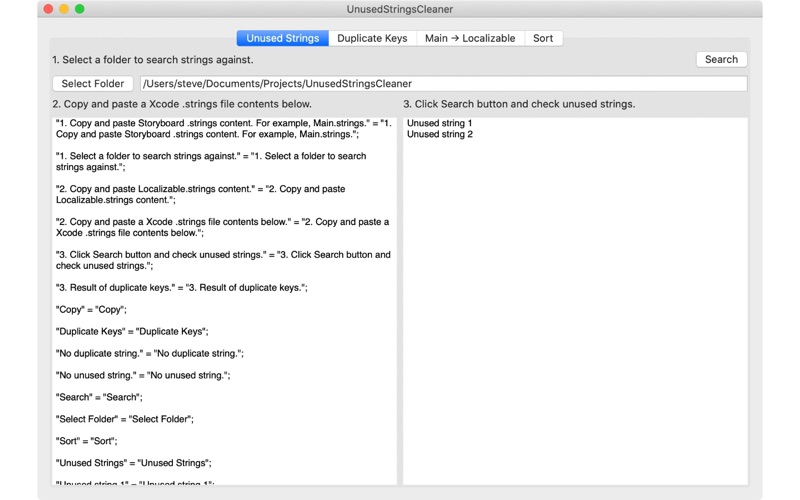Click the "1. Select a folder to search" entry
Viewport: 800px width, 500px height.
click(211, 162)
